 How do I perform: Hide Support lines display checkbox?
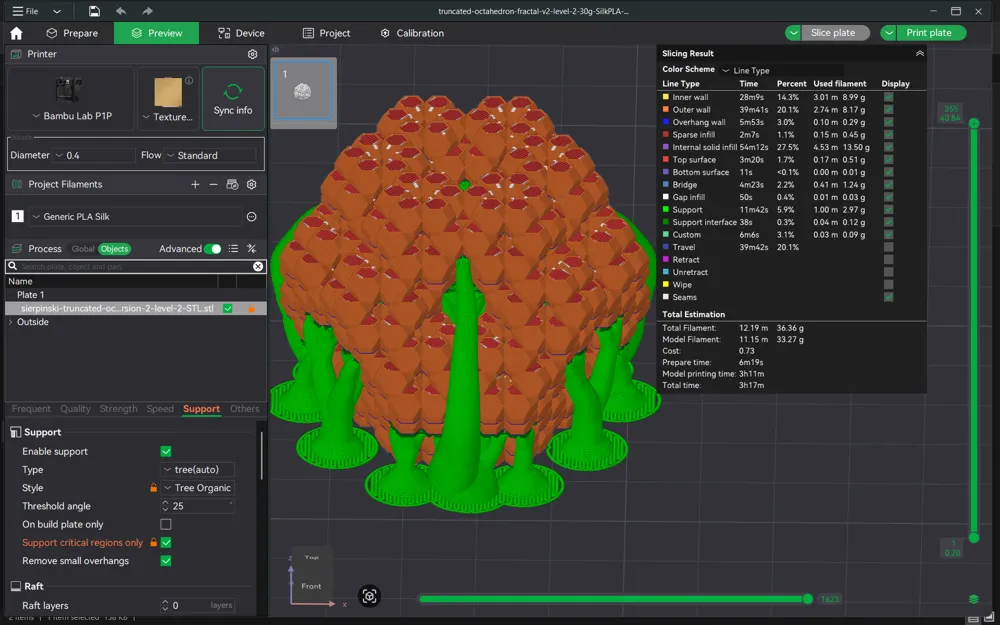tap(888, 209)
